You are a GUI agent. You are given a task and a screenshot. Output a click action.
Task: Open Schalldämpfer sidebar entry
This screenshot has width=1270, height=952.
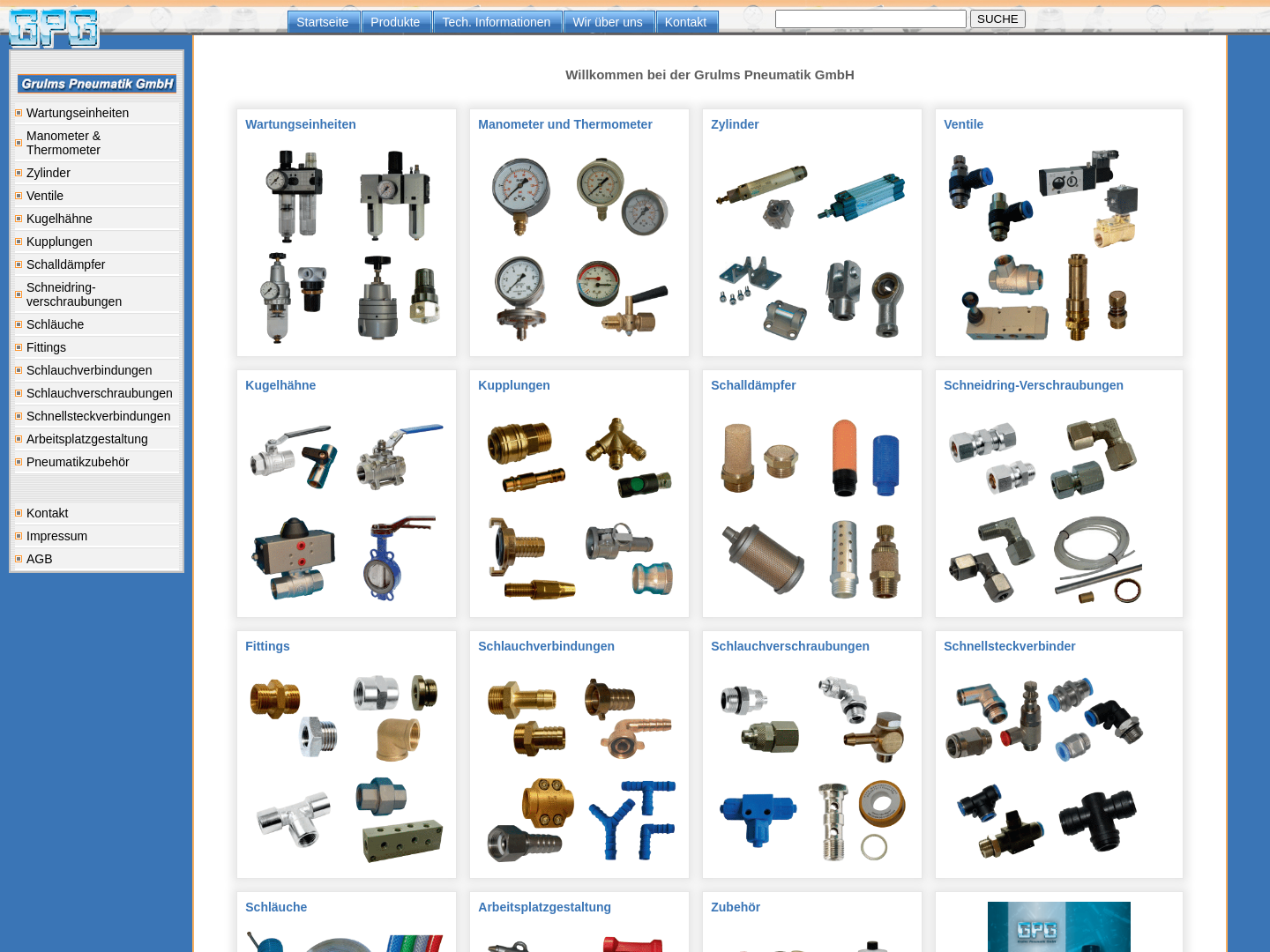(x=97, y=264)
